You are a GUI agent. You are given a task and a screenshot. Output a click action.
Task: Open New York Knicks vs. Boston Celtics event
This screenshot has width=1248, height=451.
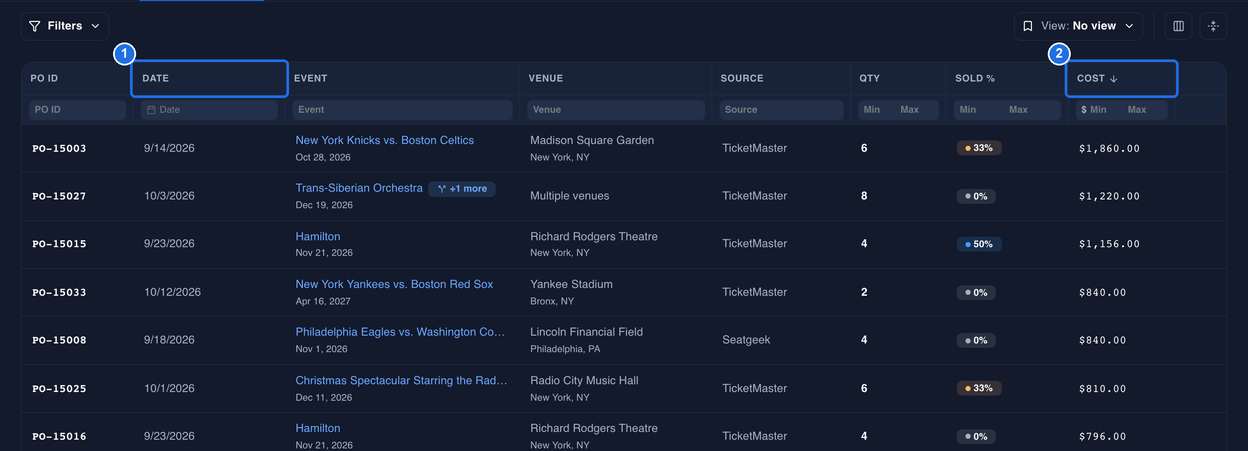[385, 140]
